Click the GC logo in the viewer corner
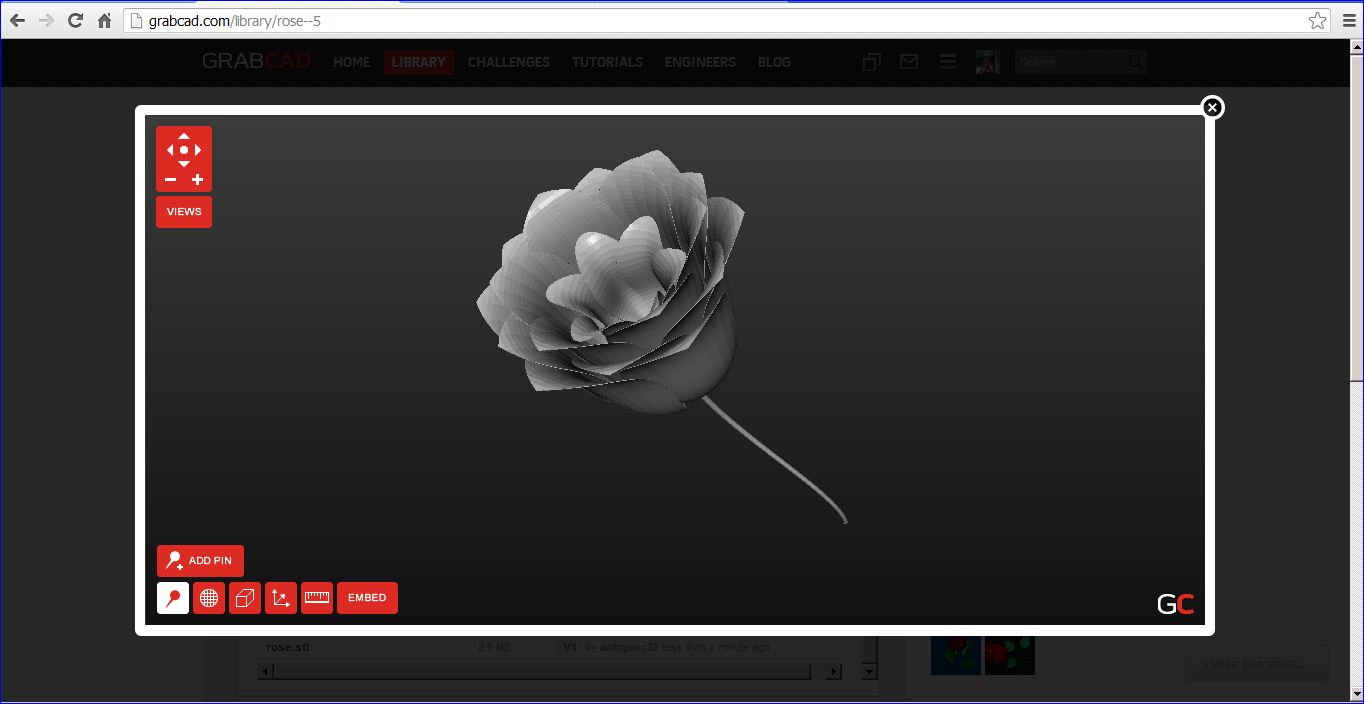1364x704 pixels. (x=1175, y=604)
